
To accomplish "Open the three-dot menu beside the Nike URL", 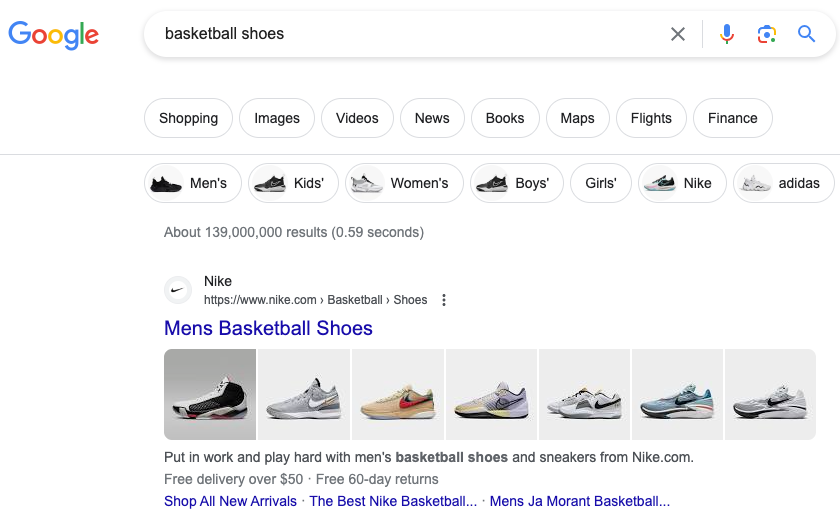I will (x=444, y=300).
